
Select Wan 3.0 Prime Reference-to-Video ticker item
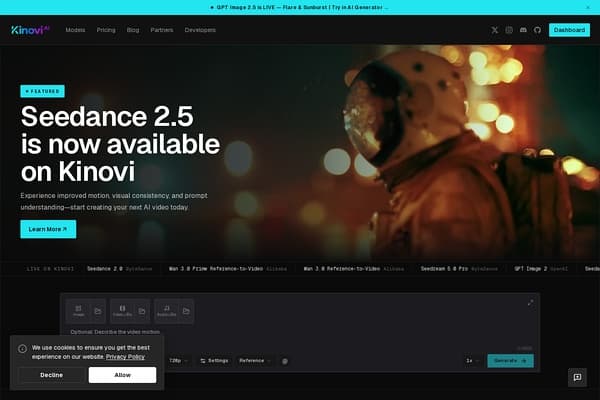[228, 269]
